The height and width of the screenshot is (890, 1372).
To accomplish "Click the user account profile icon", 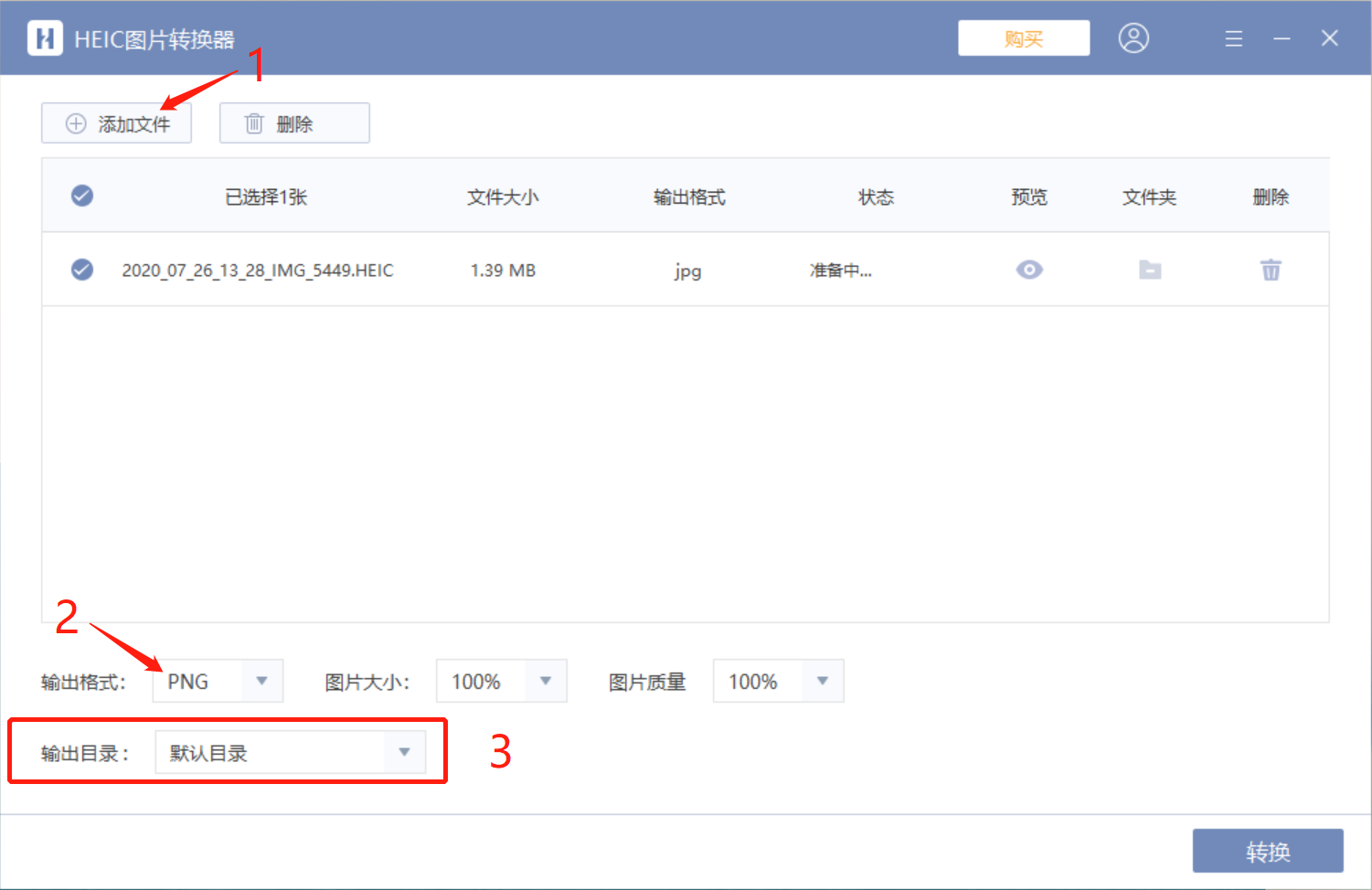I will coord(1133,38).
